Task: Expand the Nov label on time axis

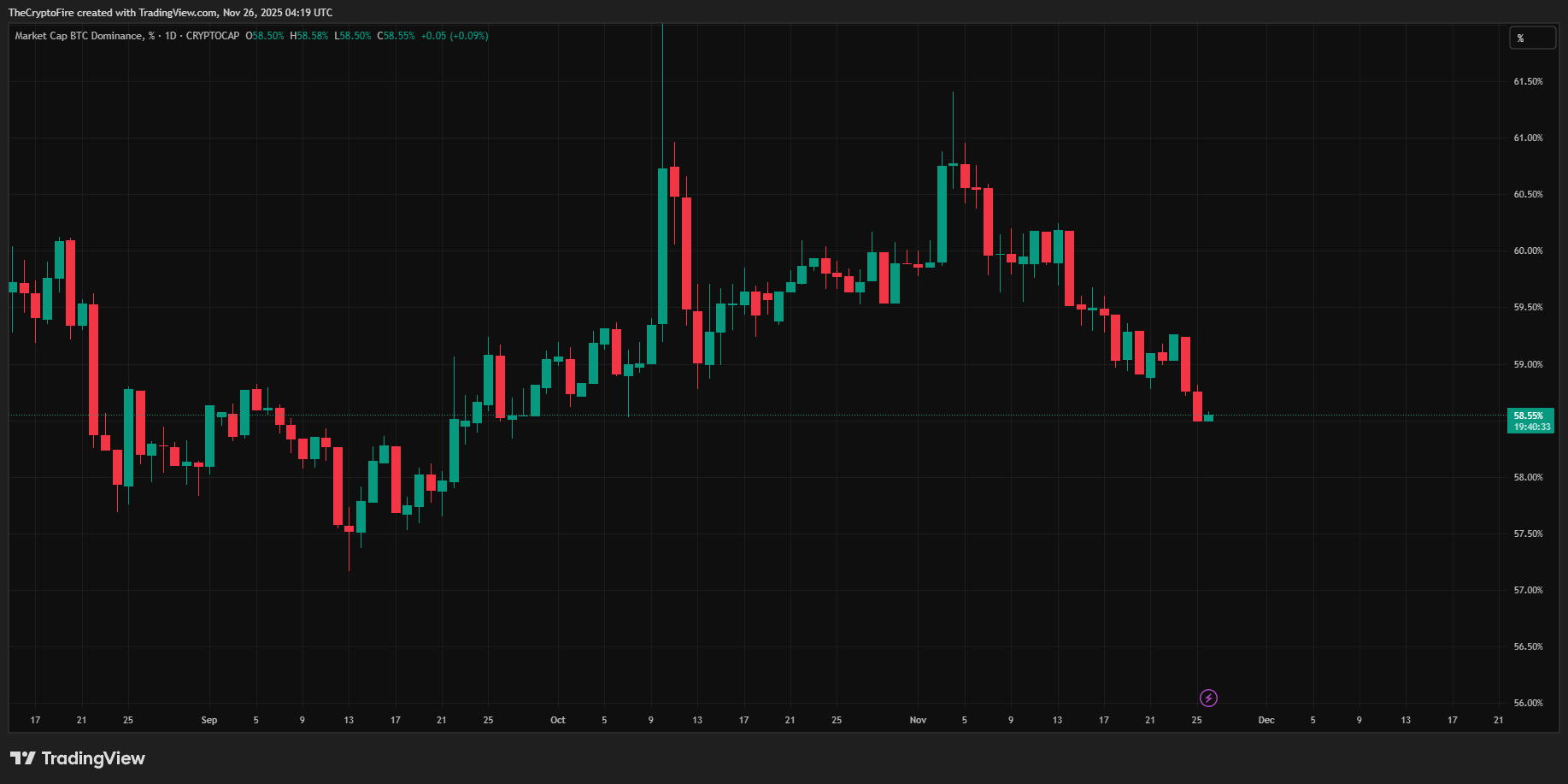Action: 918,720
